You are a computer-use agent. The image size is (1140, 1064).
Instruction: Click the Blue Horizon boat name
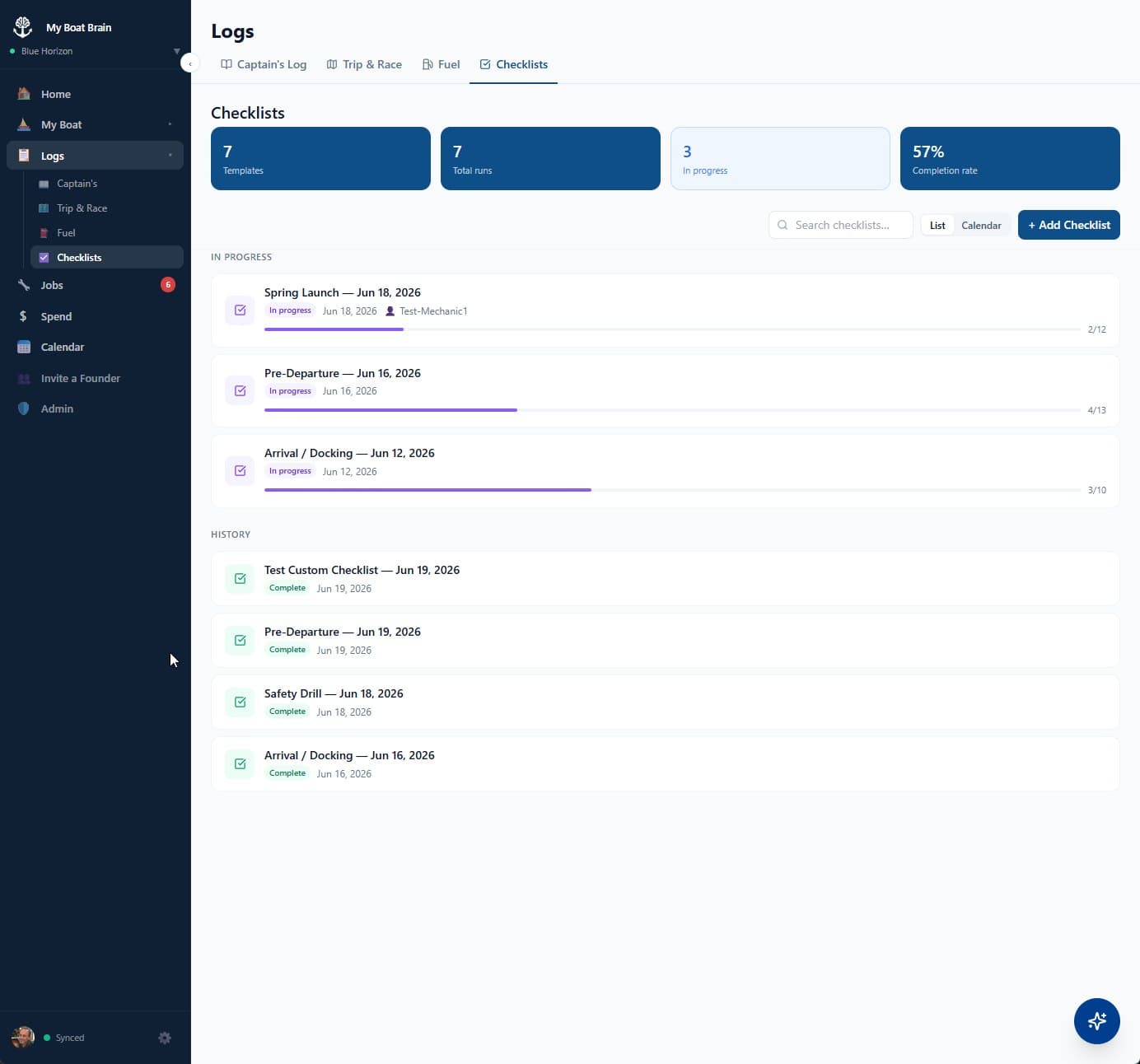47,51
